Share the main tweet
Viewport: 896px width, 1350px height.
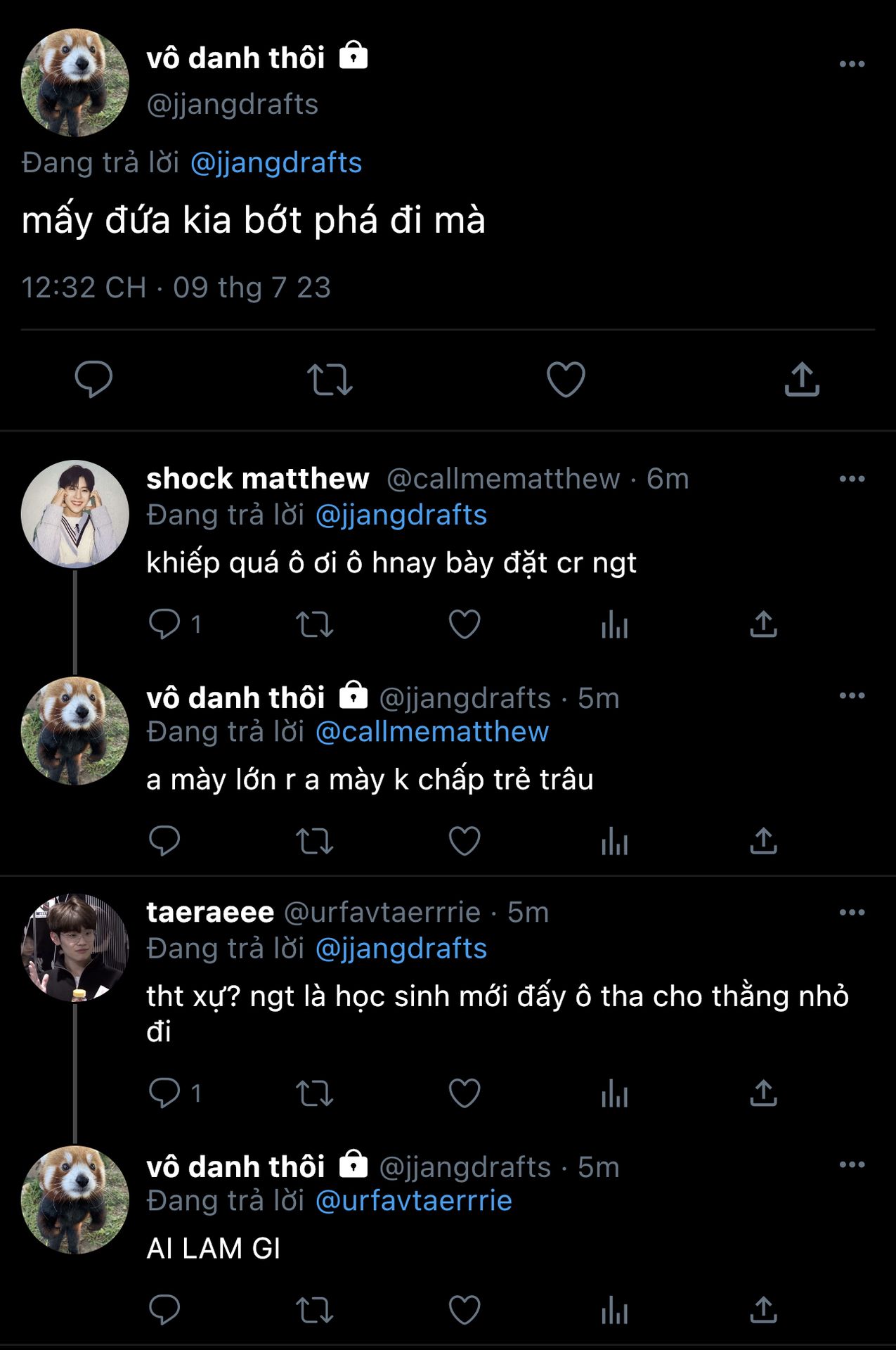802,380
